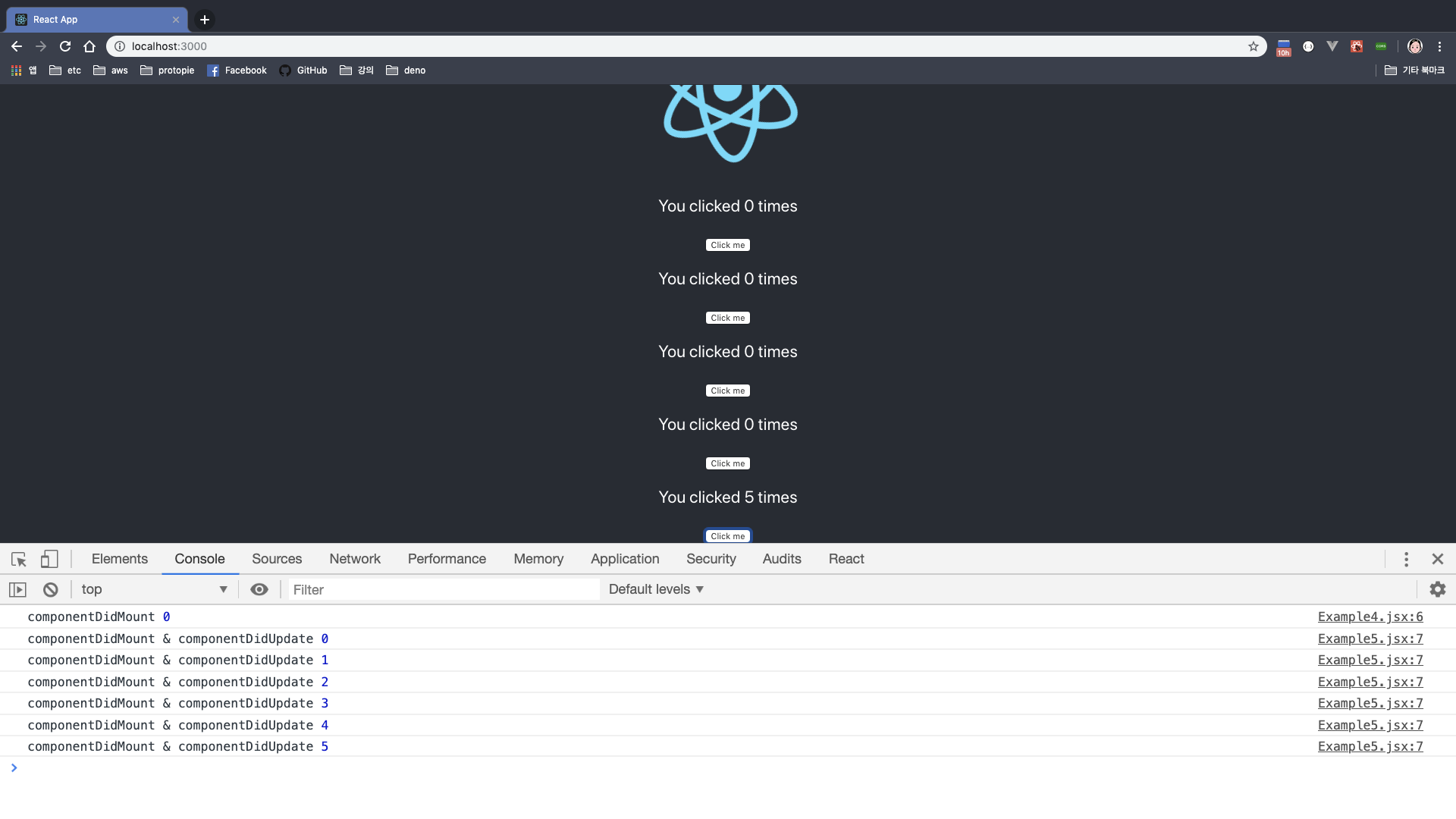Open console settings gear icon
Image resolution: width=1456 pixels, height=819 pixels.
coord(1437,589)
